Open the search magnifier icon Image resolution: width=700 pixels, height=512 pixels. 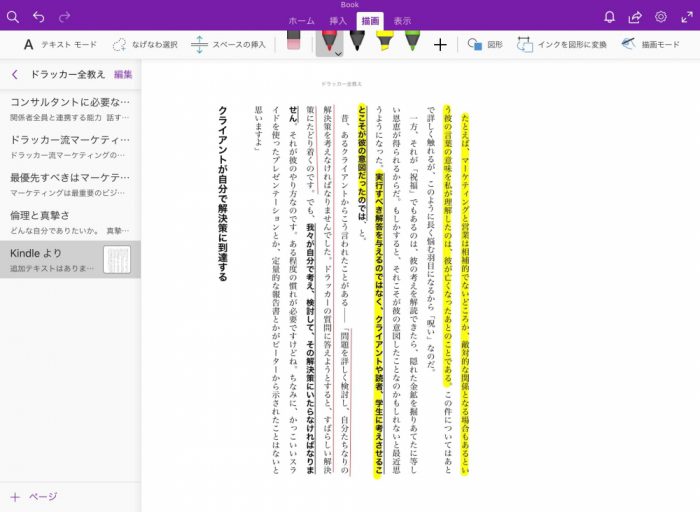pyautogui.click(x=13, y=17)
